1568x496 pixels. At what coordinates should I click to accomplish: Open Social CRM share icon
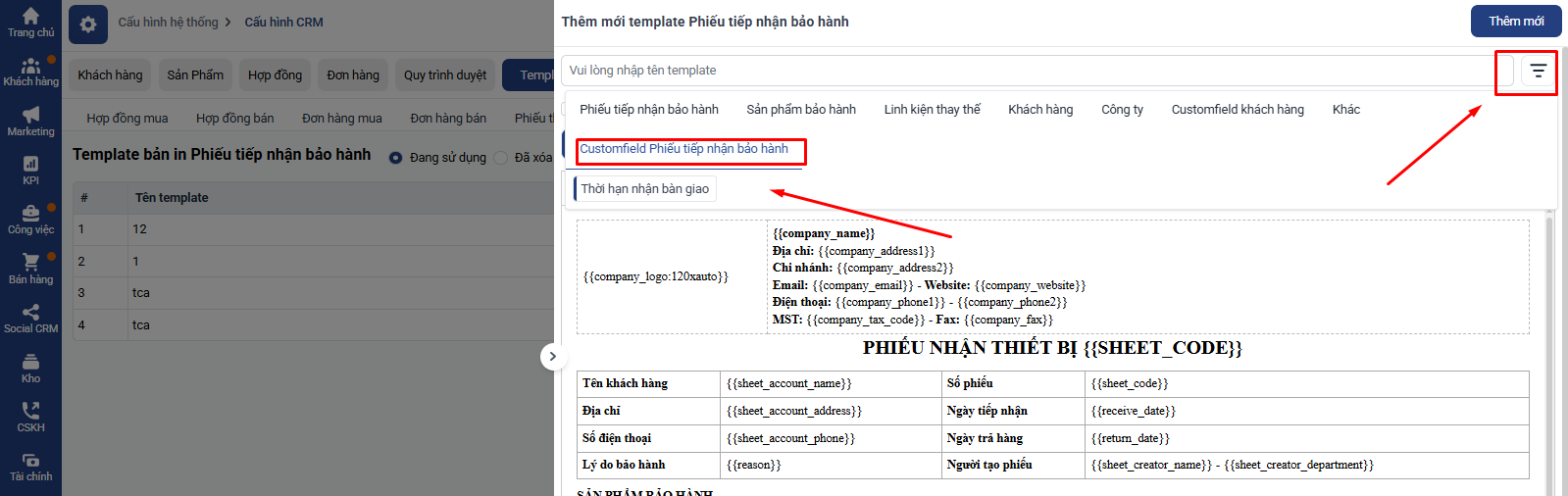click(x=30, y=313)
